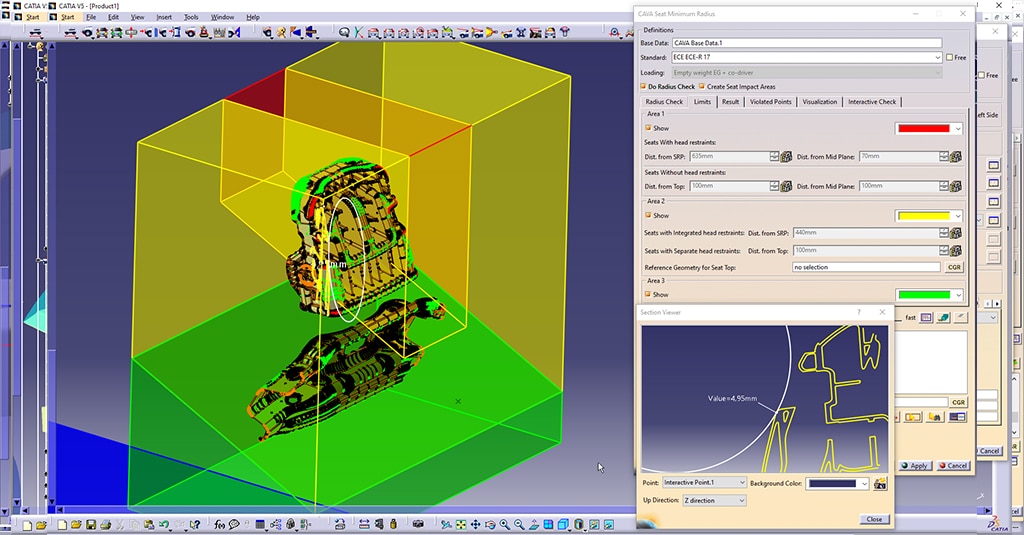1024x535 pixels.
Task: Open the Area 3 green color dropdown
Action: tap(958, 295)
